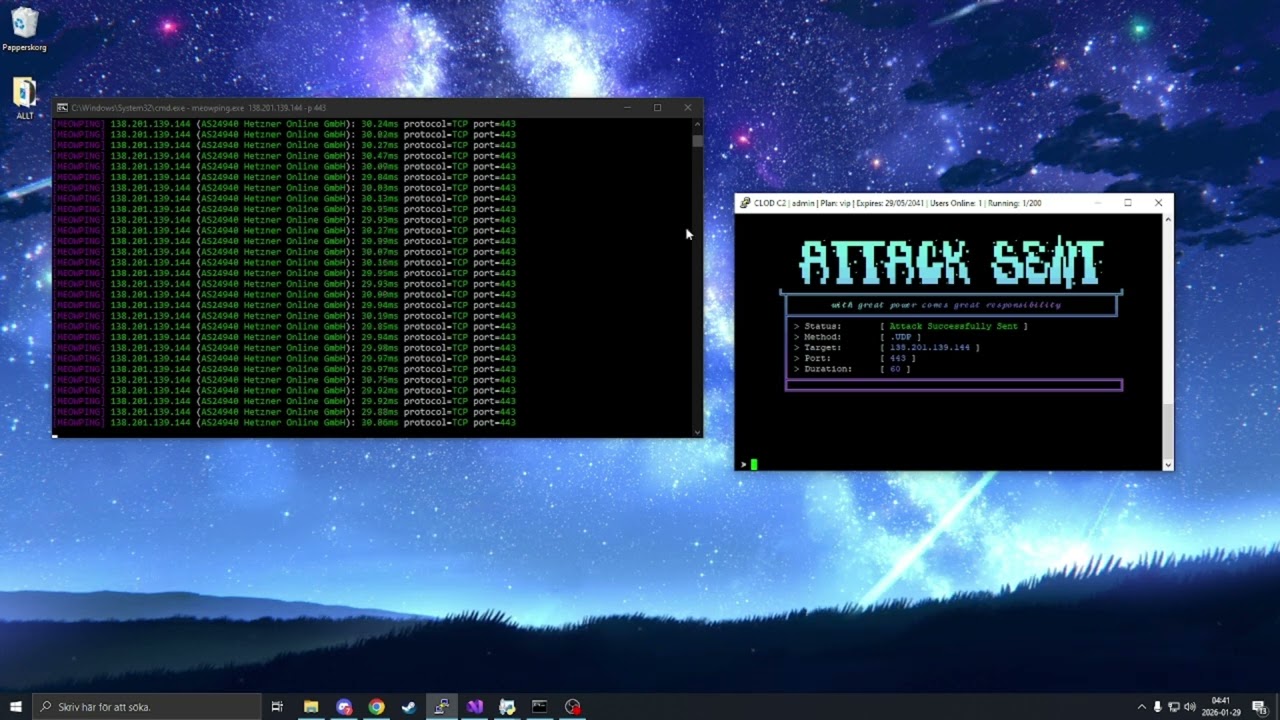Click the microphone tray icon
Screen dimensions: 1280x720
coord(1157,706)
